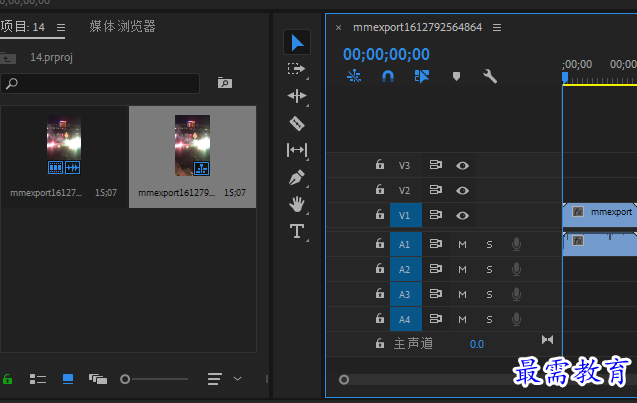Solo the A1 audio track
Image resolution: width=637 pixels, height=403 pixels.
[490, 245]
